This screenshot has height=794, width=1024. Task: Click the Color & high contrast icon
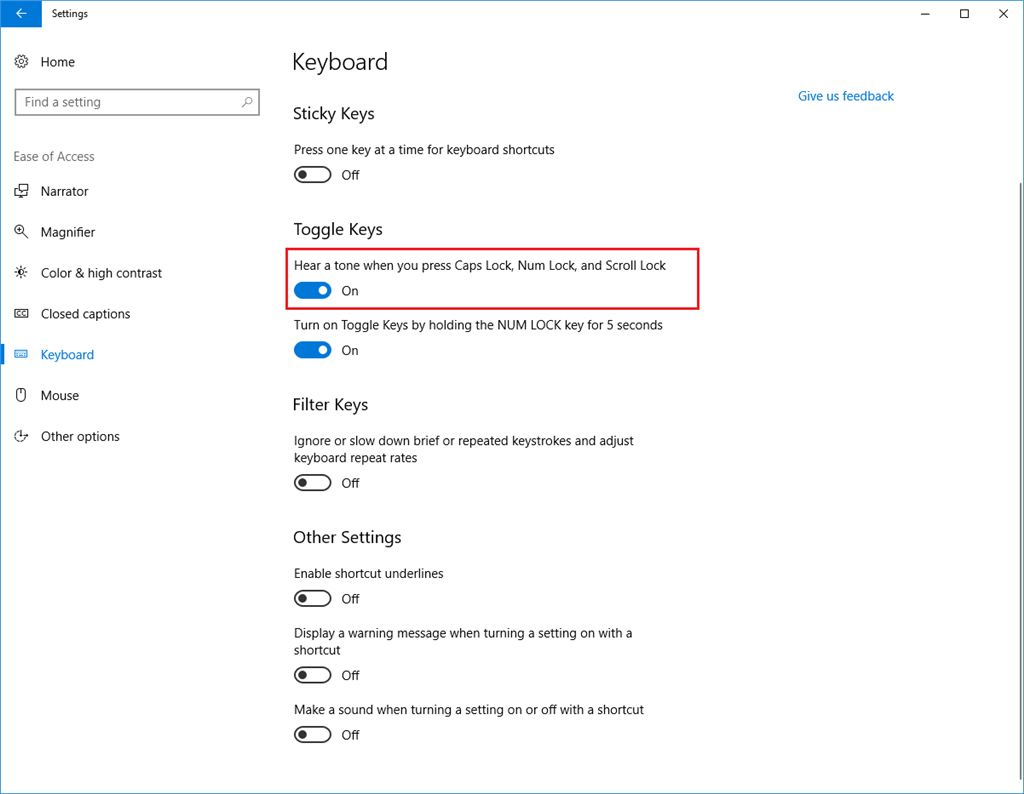coord(21,273)
